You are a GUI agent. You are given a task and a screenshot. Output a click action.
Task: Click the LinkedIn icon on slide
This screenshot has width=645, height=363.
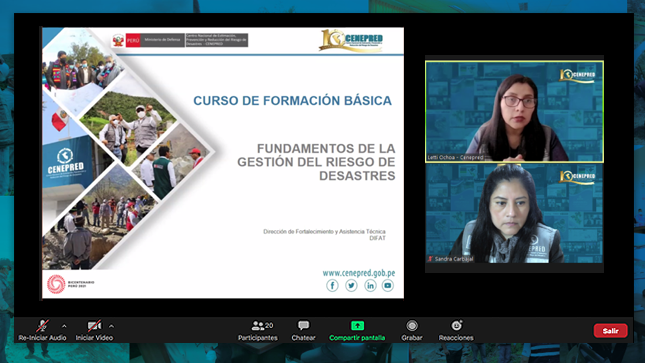(370, 286)
